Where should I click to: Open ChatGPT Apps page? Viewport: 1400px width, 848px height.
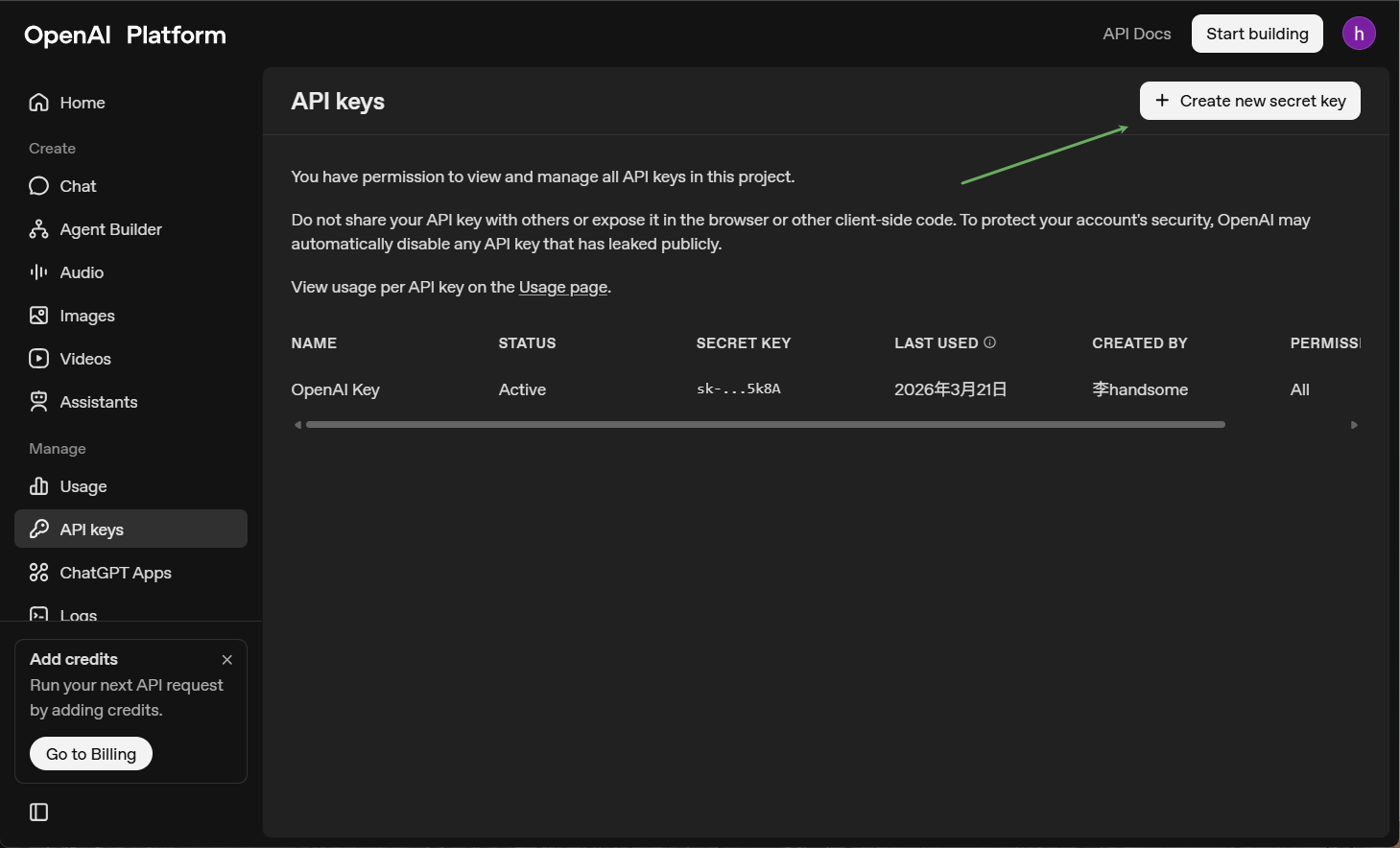[x=131, y=573]
